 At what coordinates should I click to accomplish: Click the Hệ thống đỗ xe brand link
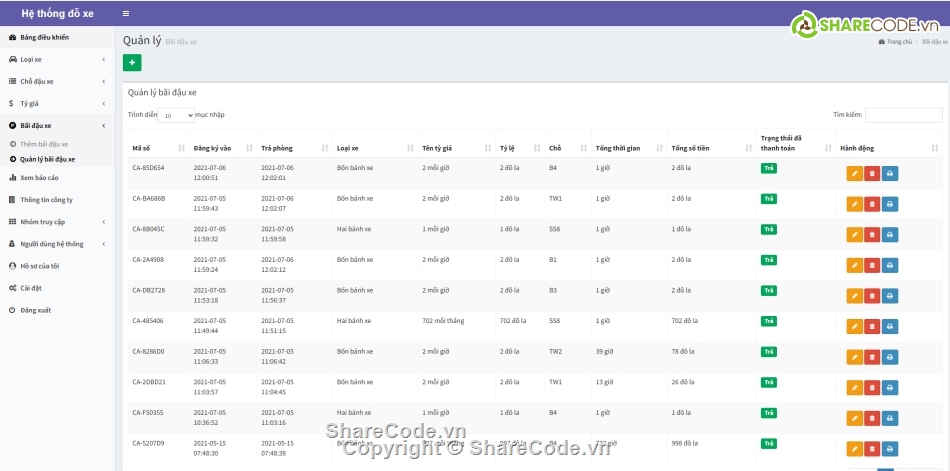coord(58,13)
